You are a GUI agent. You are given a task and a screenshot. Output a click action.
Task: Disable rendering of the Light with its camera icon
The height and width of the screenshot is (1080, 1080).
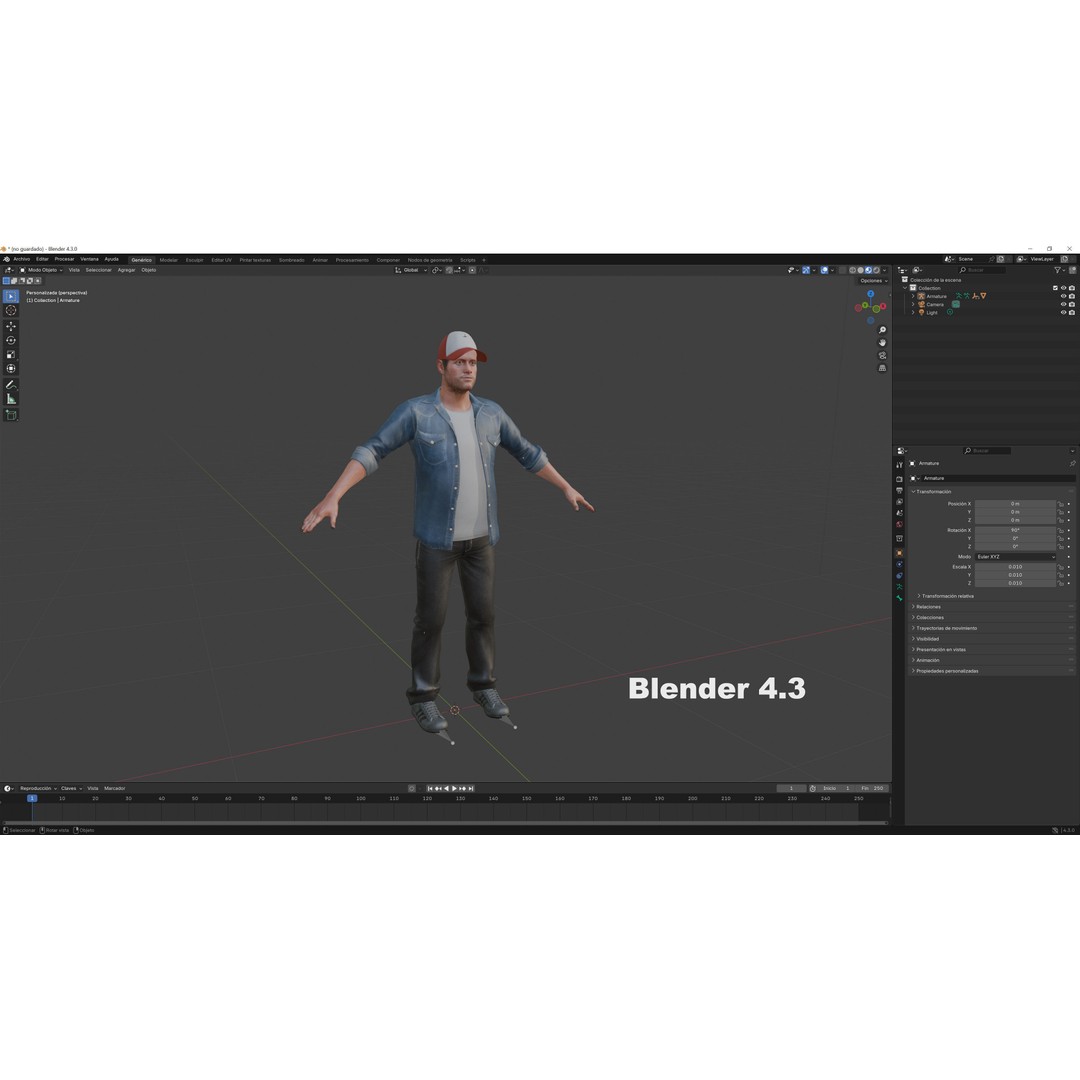[x=1072, y=313]
